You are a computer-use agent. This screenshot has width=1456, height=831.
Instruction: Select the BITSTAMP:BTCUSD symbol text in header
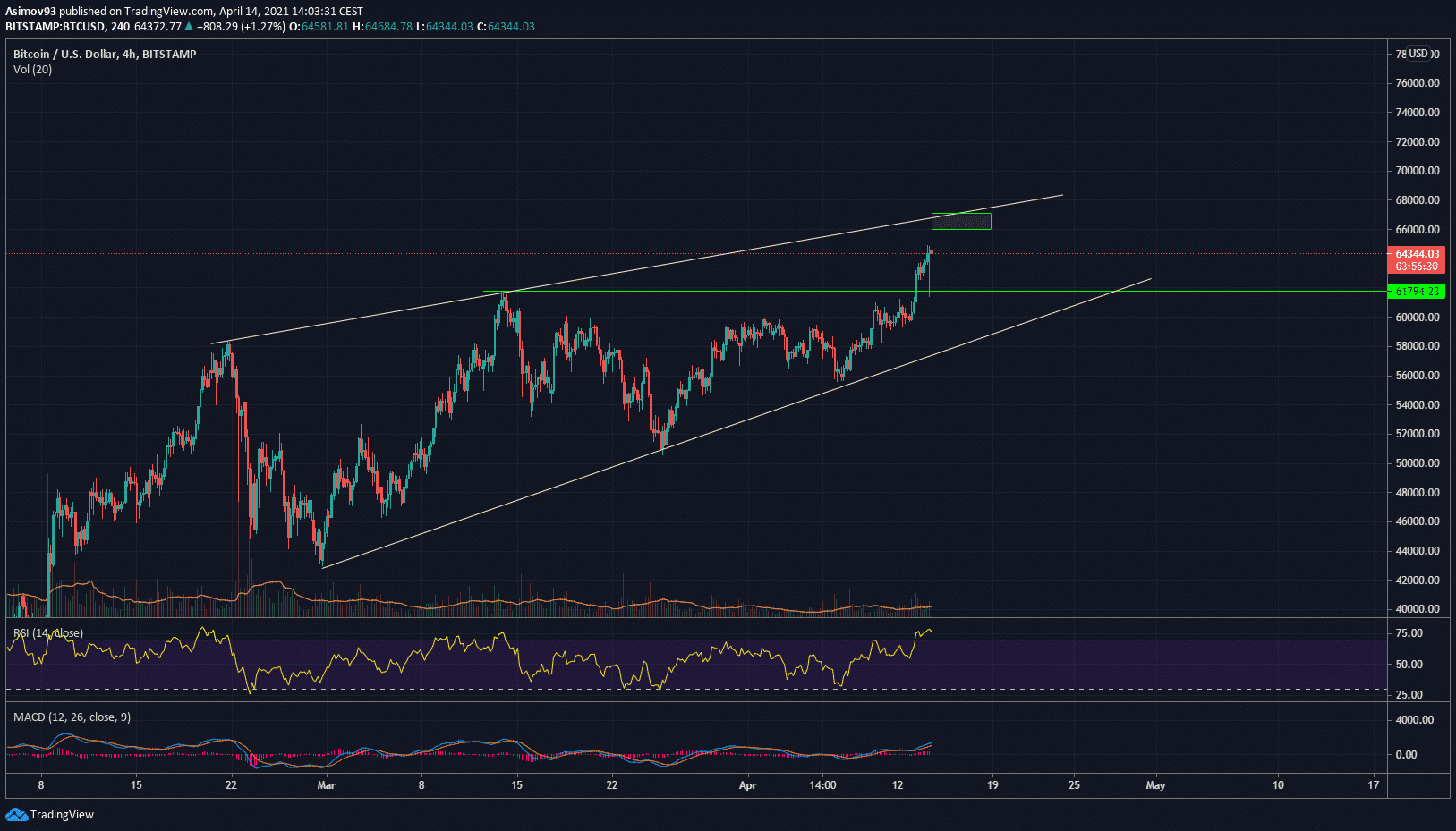click(55, 27)
